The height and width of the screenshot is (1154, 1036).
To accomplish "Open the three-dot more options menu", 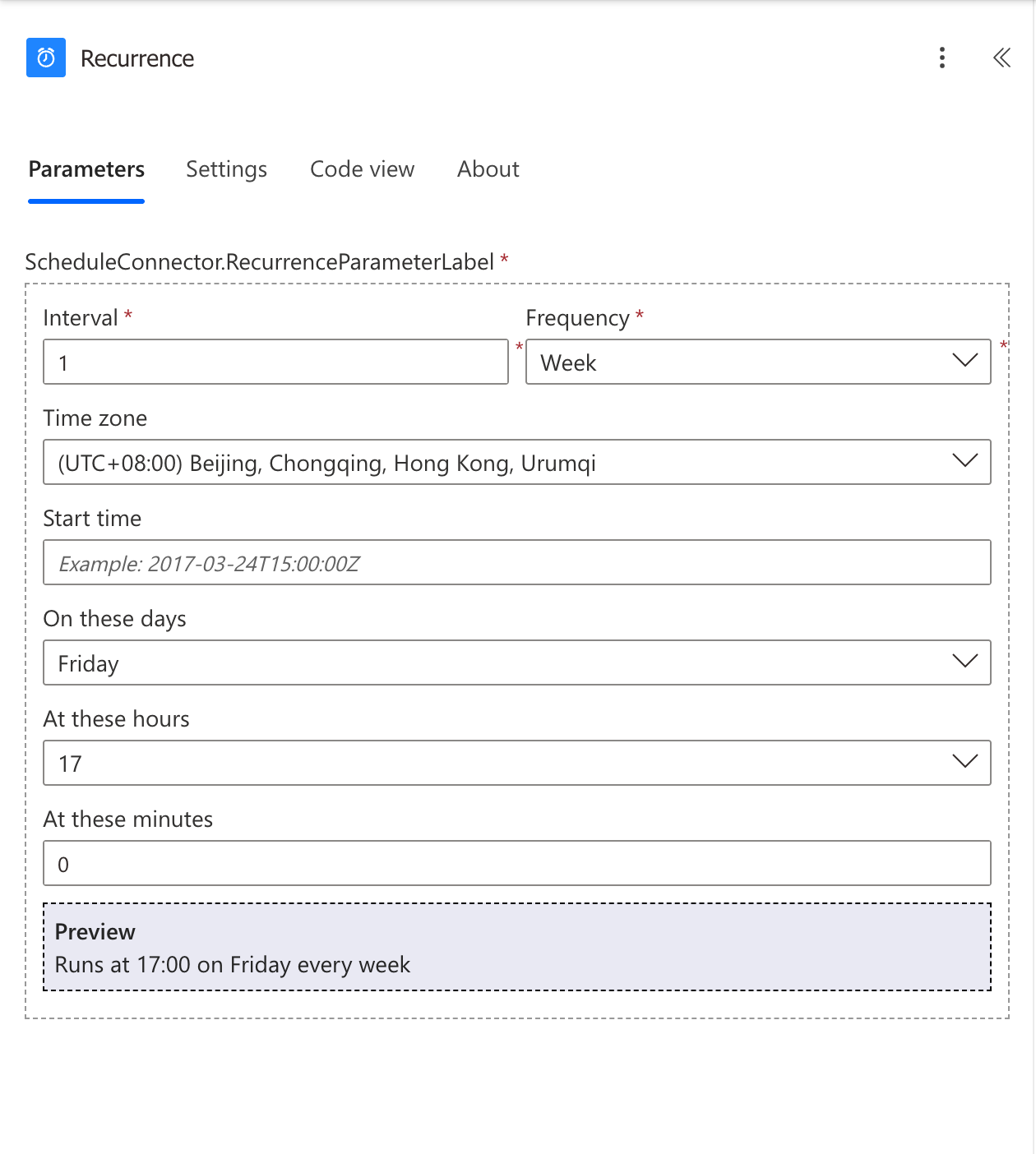I will click(x=942, y=58).
